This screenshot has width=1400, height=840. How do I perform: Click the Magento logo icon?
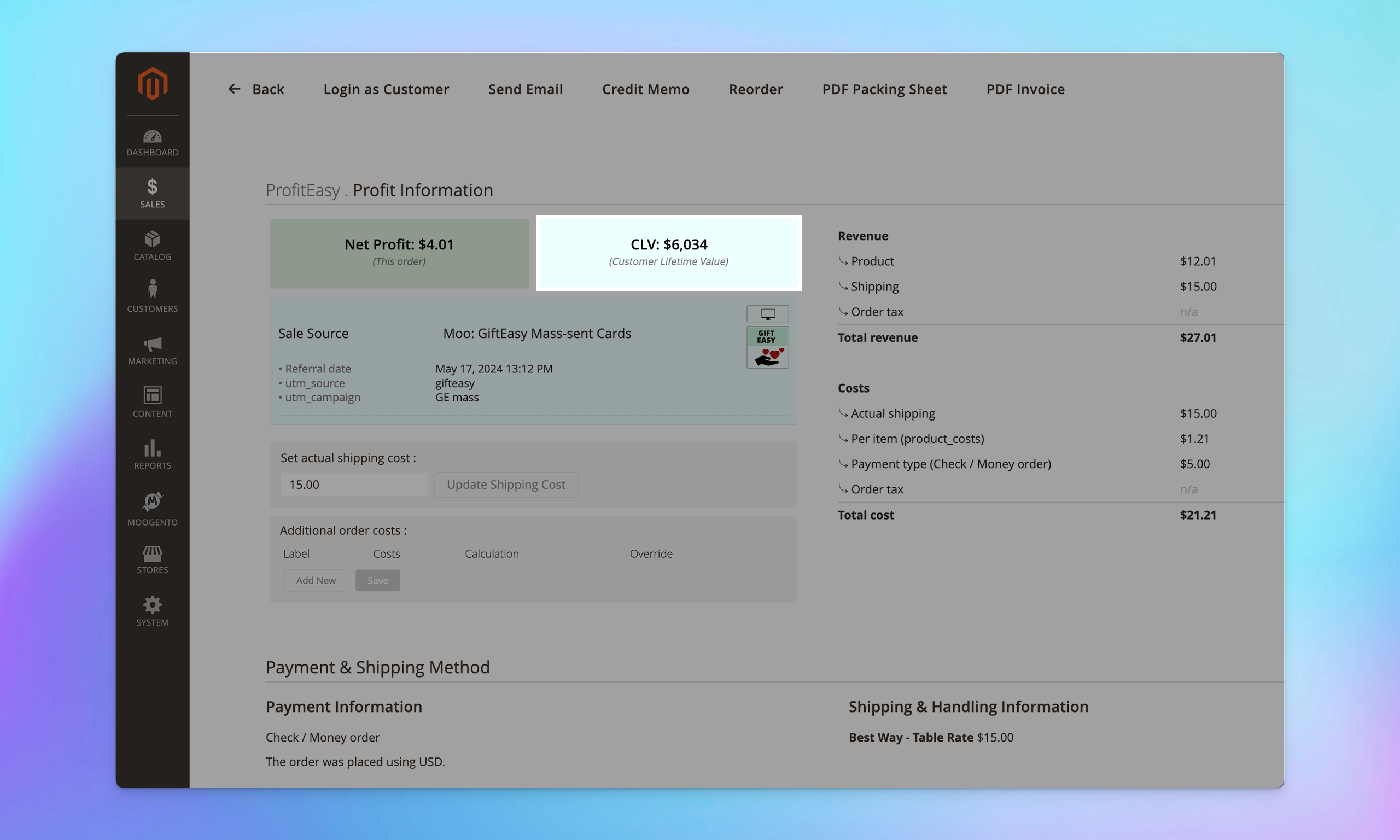(x=152, y=84)
